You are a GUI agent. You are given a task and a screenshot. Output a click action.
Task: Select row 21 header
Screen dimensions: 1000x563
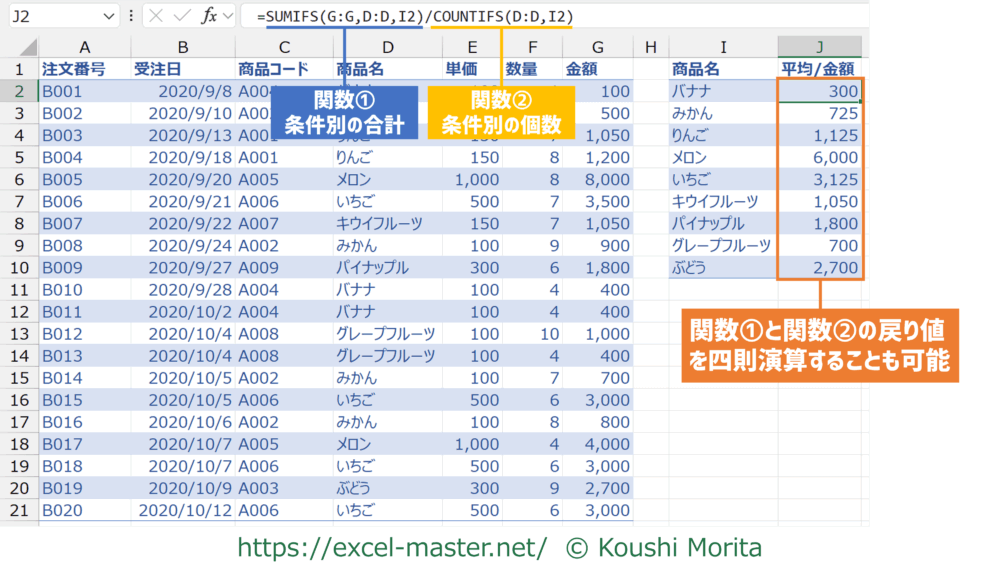tap(18, 509)
